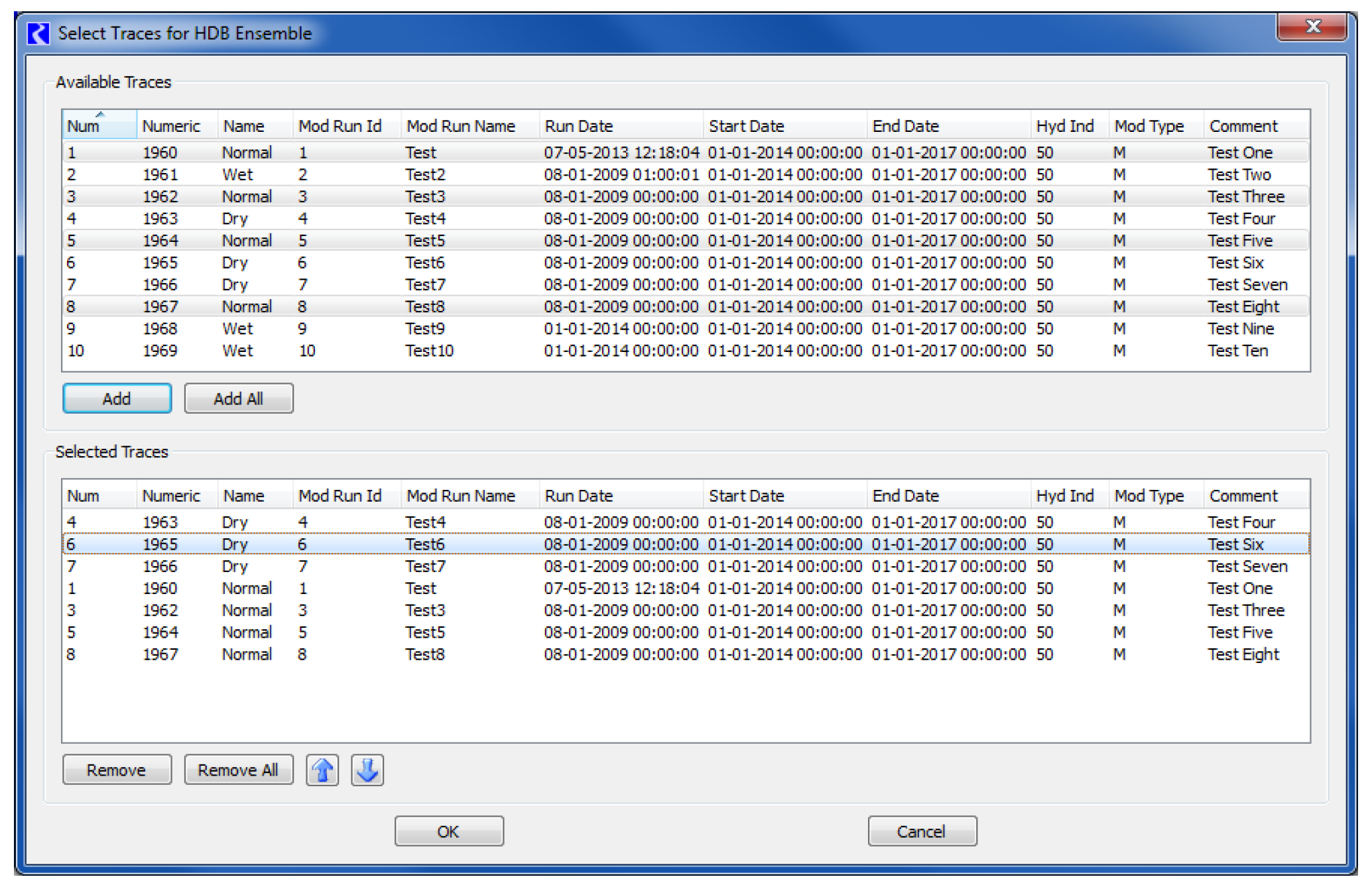The image size is (1372, 887).
Task: Select Test2 Wet trace in Available Traces
Action: (x=425, y=175)
